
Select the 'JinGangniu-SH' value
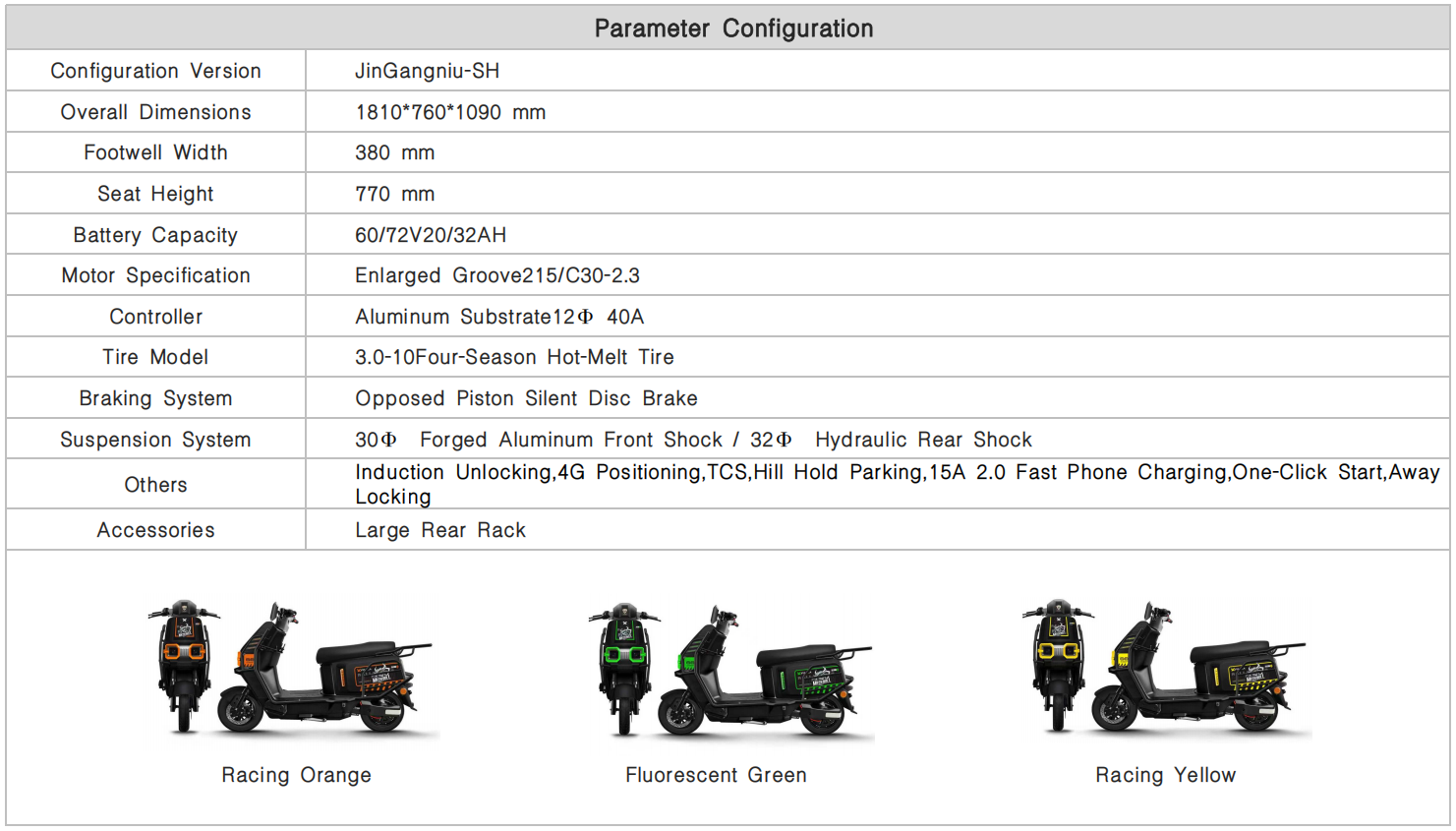coord(427,71)
